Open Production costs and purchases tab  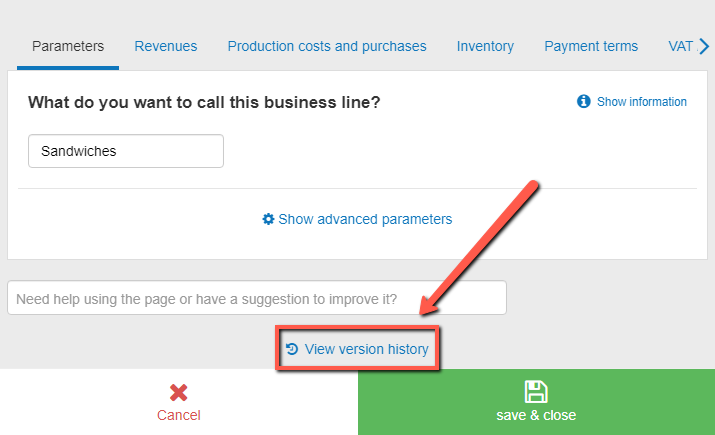coord(327,46)
